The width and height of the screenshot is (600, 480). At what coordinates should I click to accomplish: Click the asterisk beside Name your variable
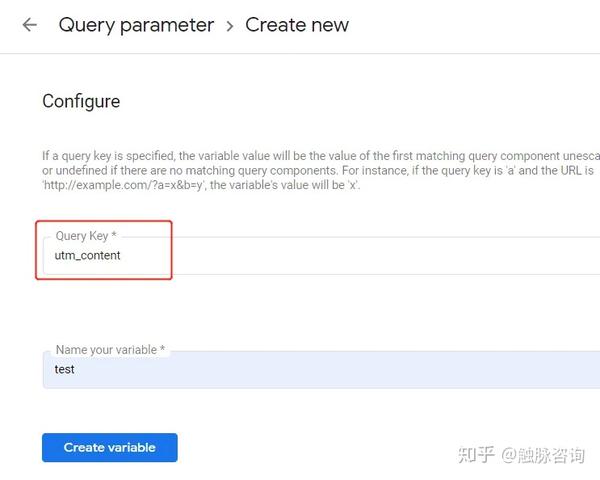162,348
